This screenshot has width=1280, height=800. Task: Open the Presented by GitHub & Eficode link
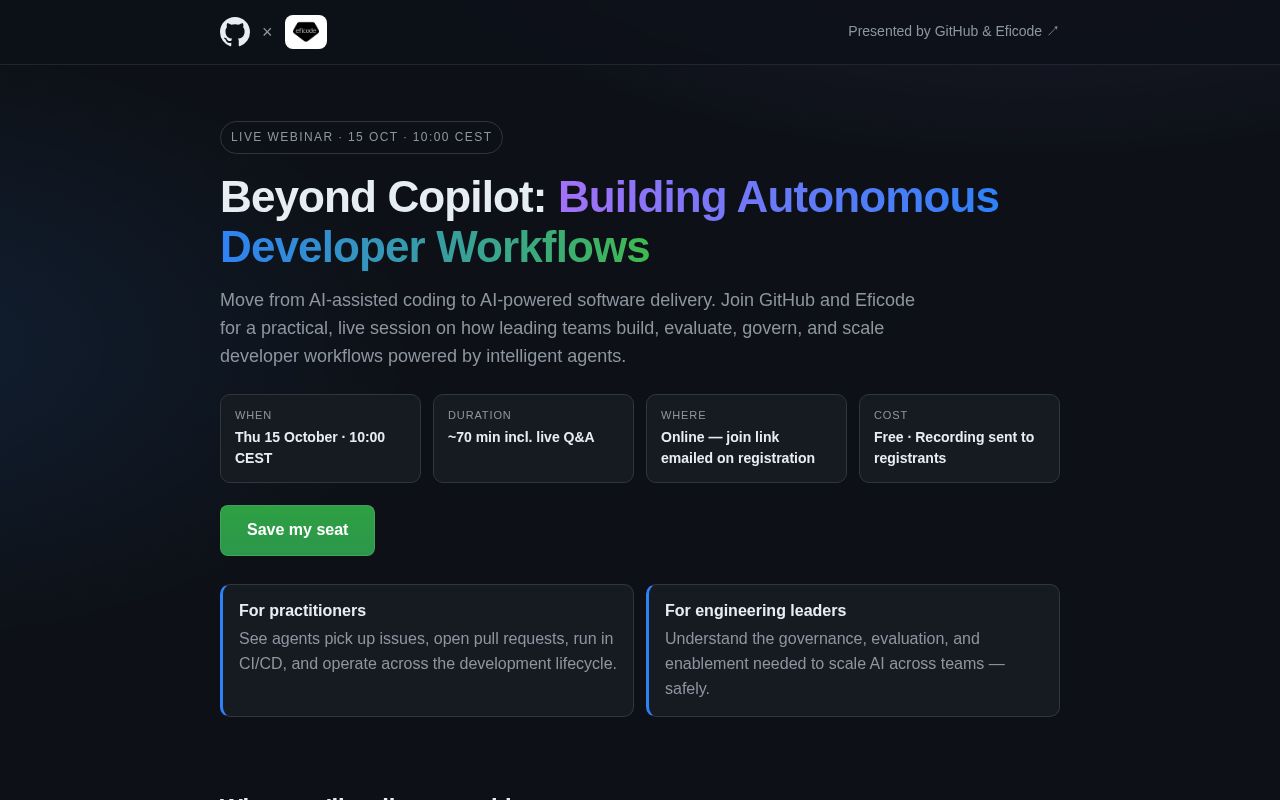953,31
